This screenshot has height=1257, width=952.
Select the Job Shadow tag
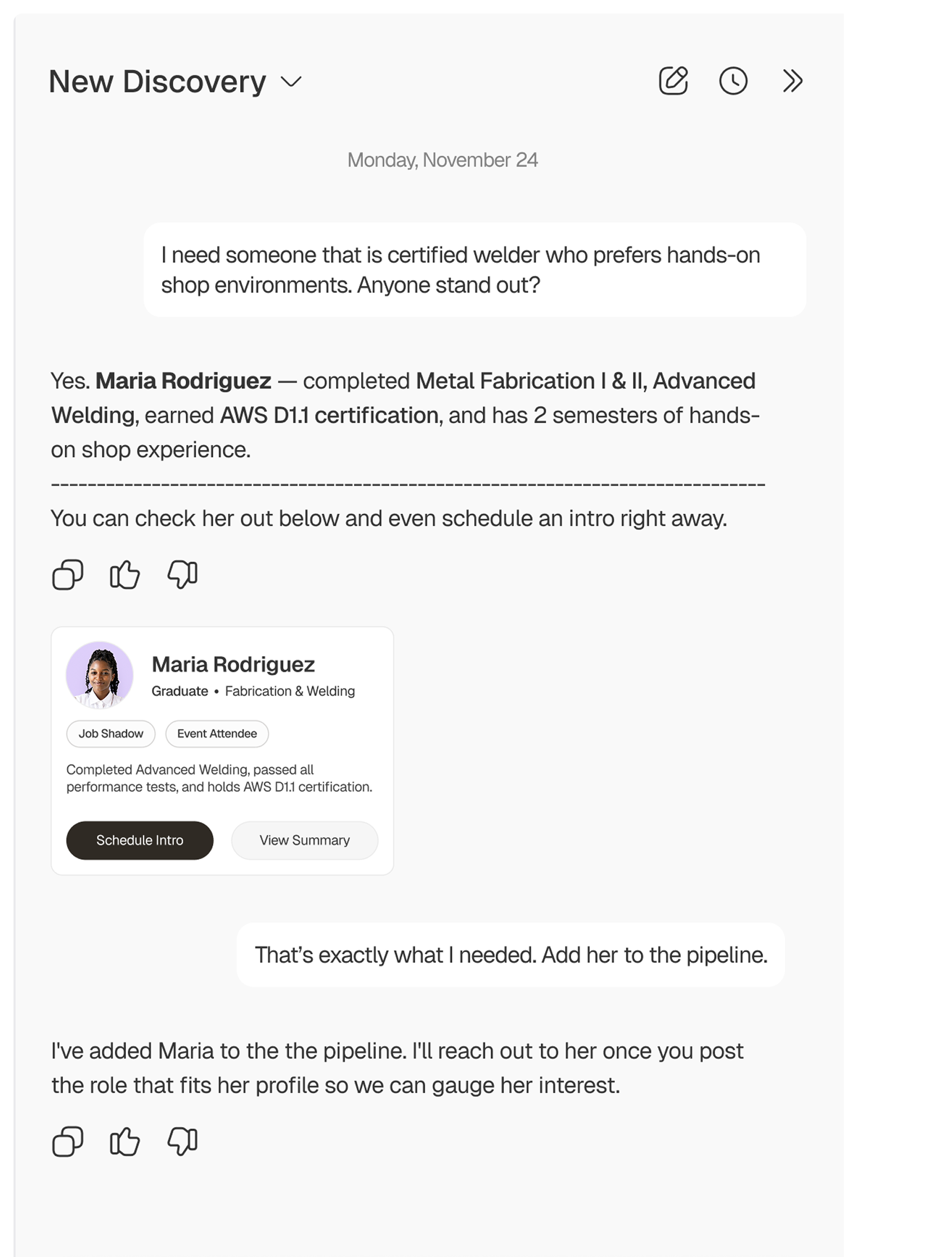pyautogui.click(x=111, y=734)
